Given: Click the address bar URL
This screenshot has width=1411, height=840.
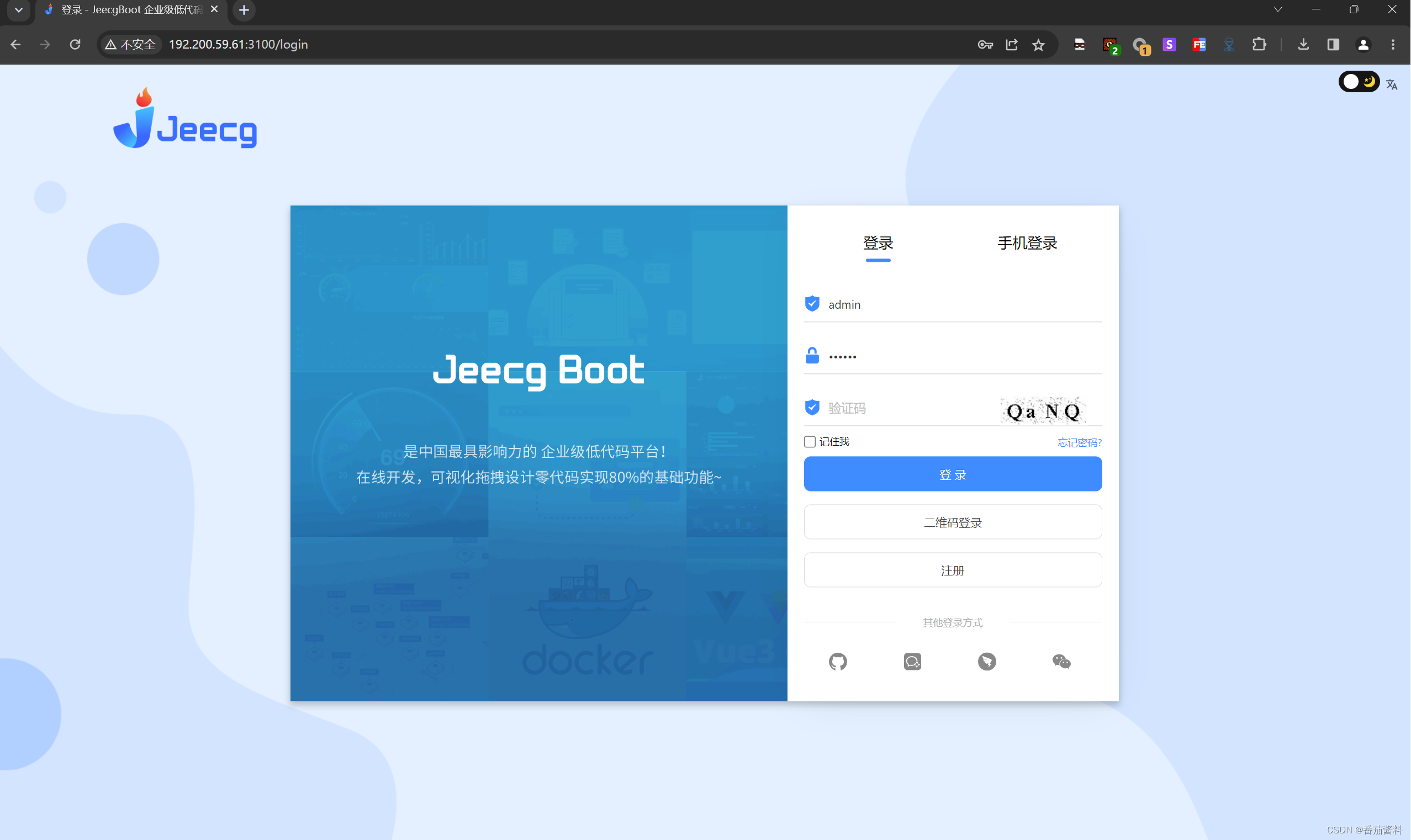Looking at the screenshot, I should coord(238,44).
